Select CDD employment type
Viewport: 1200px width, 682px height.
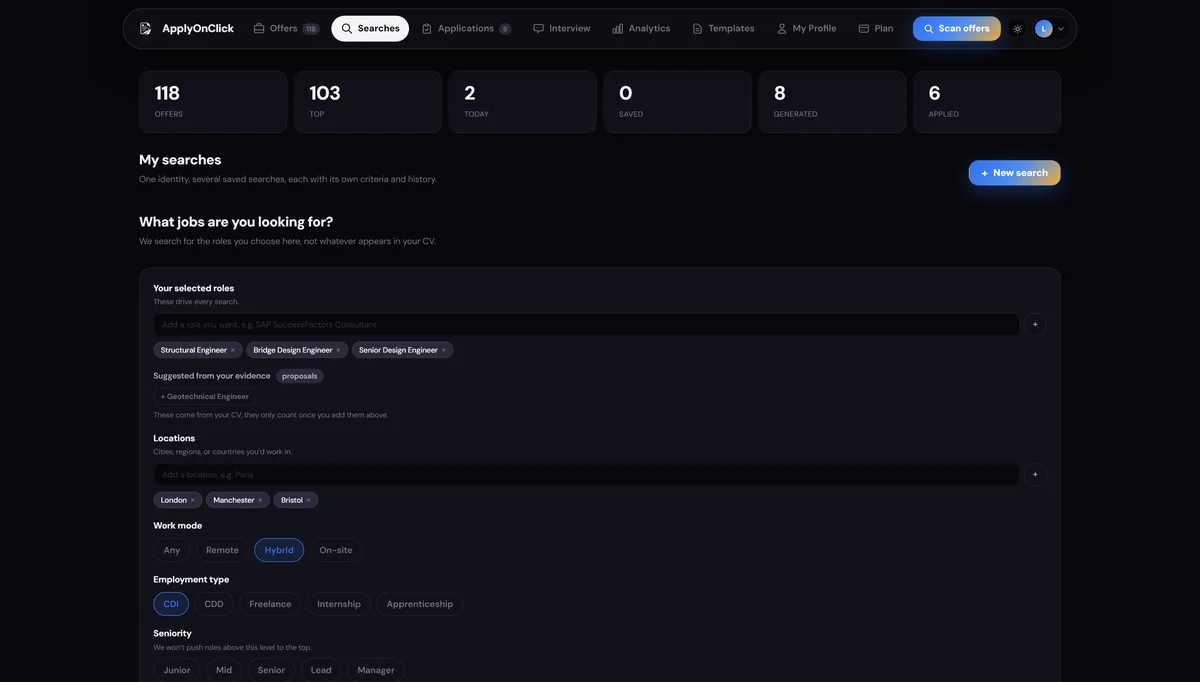(214, 604)
